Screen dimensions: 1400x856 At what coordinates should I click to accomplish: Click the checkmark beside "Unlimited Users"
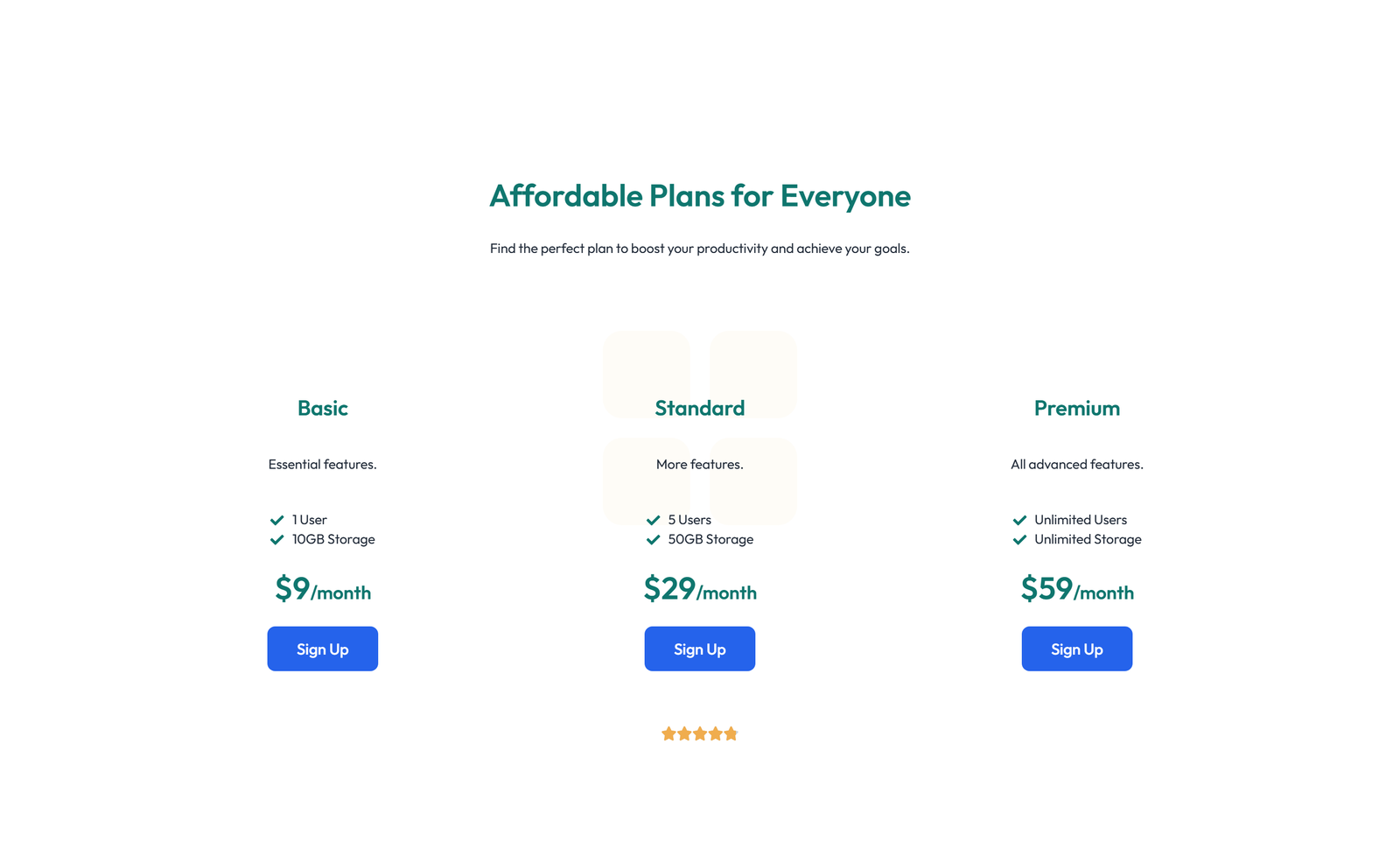1019,519
